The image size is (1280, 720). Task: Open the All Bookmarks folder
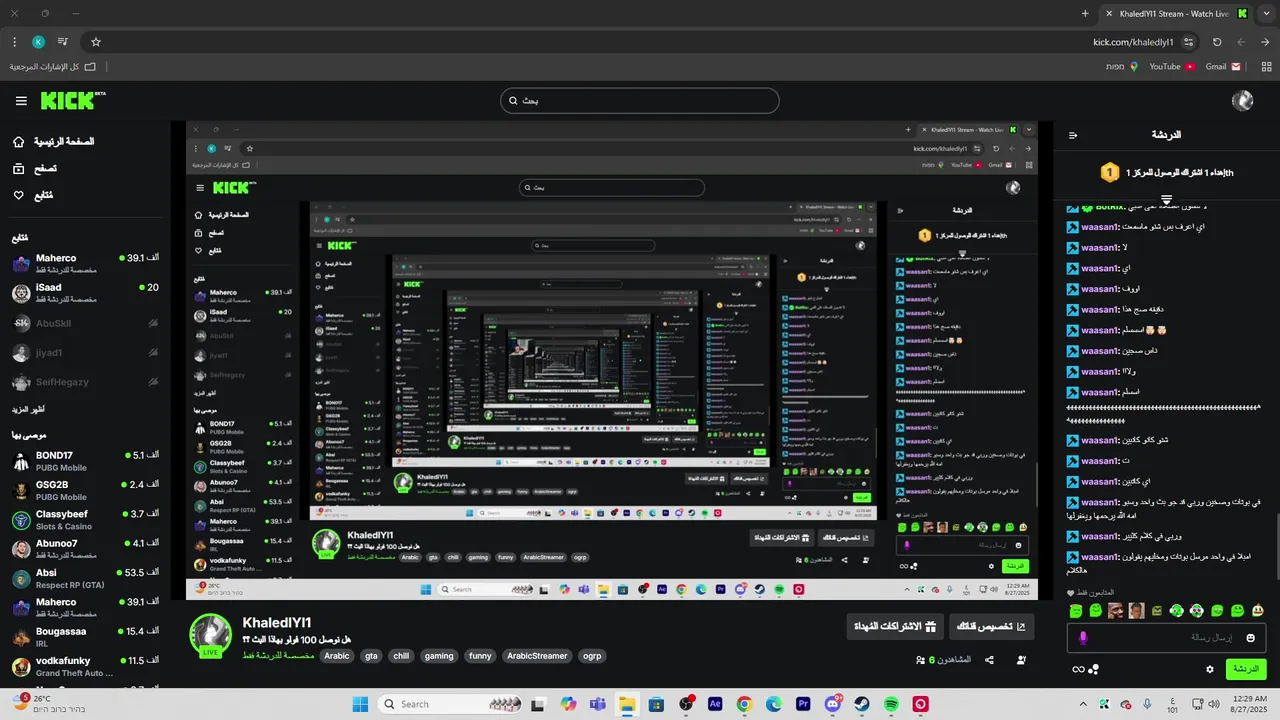tap(53, 66)
